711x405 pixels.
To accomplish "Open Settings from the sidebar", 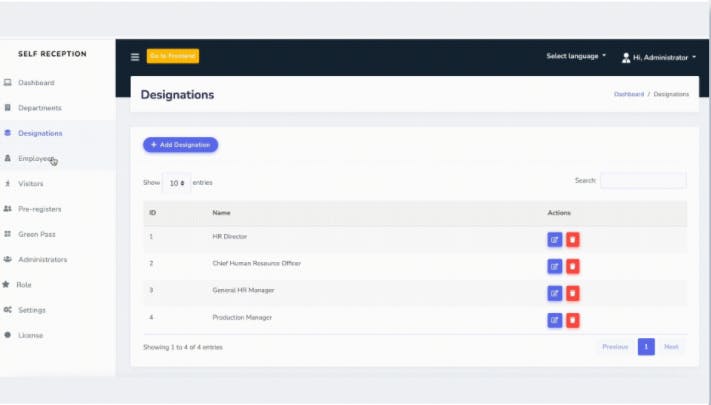I will pyautogui.click(x=32, y=310).
